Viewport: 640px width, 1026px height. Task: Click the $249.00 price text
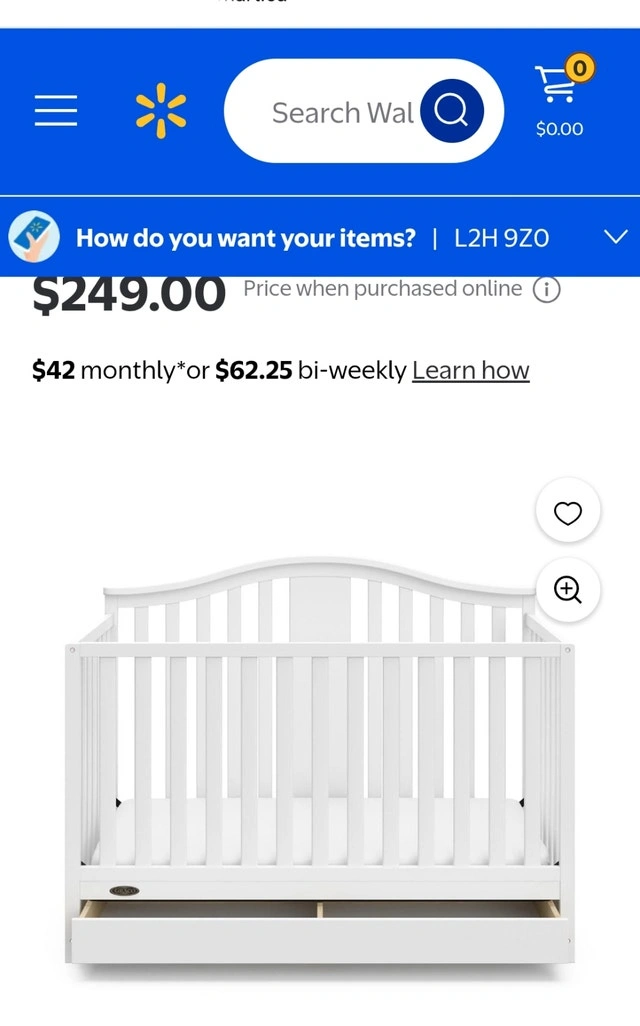[129, 294]
